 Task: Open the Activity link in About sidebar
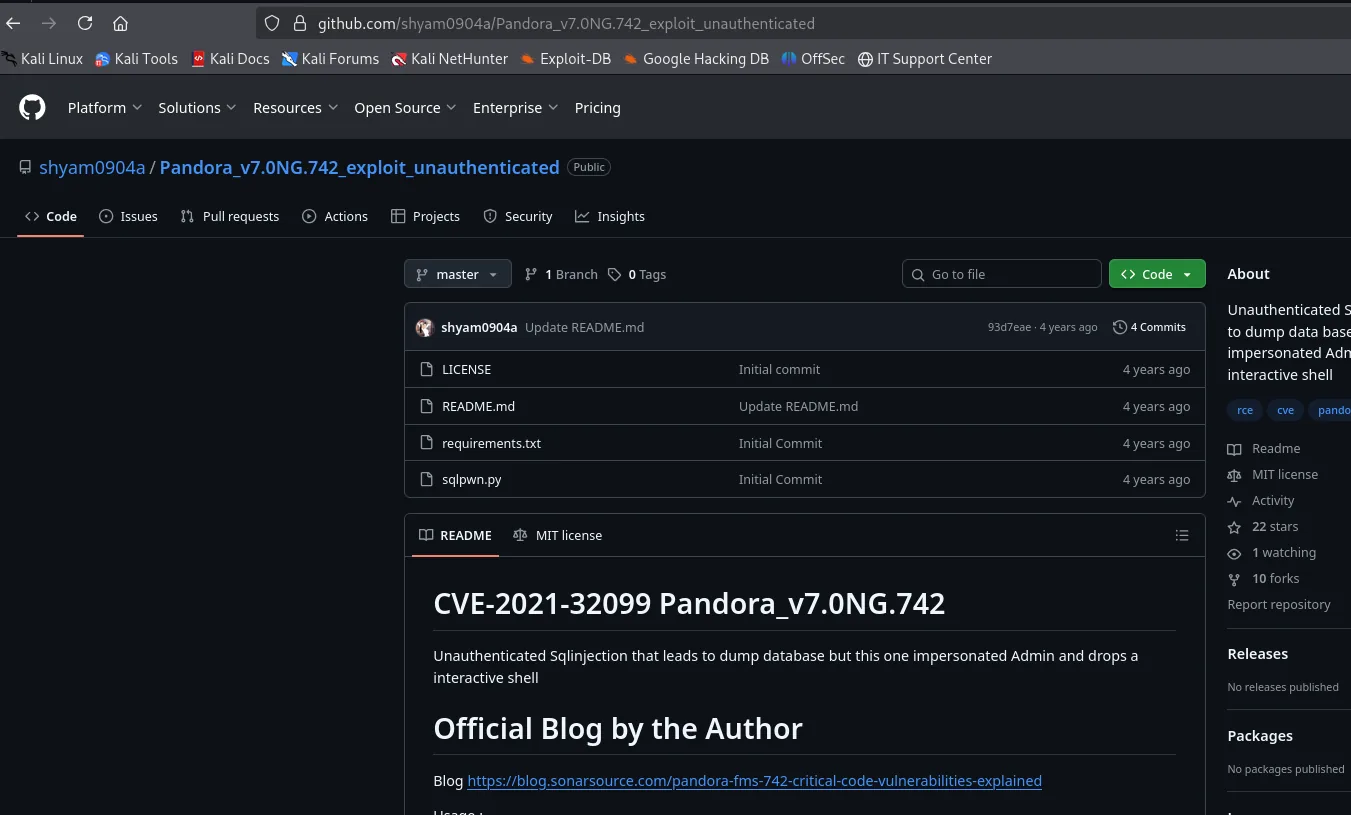click(1262, 500)
